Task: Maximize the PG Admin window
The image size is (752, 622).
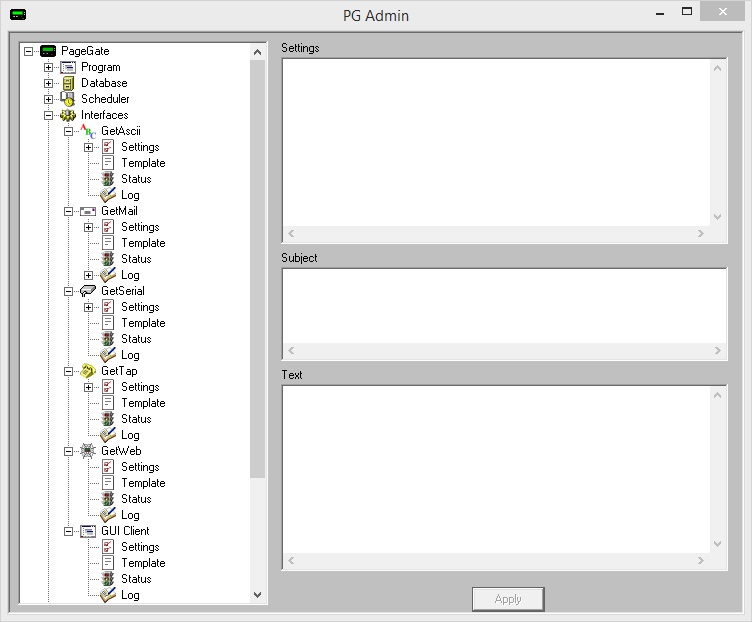Action: tap(687, 12)
